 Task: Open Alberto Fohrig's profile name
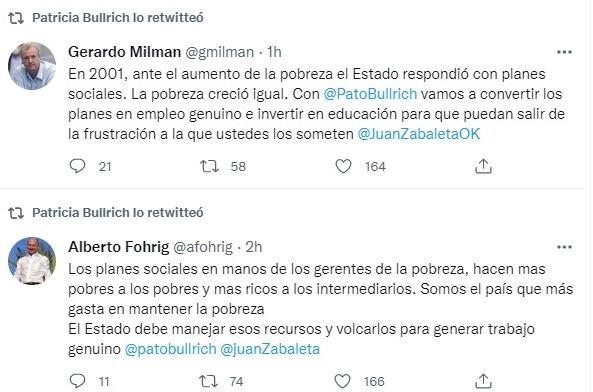click(x=119, y=247)
